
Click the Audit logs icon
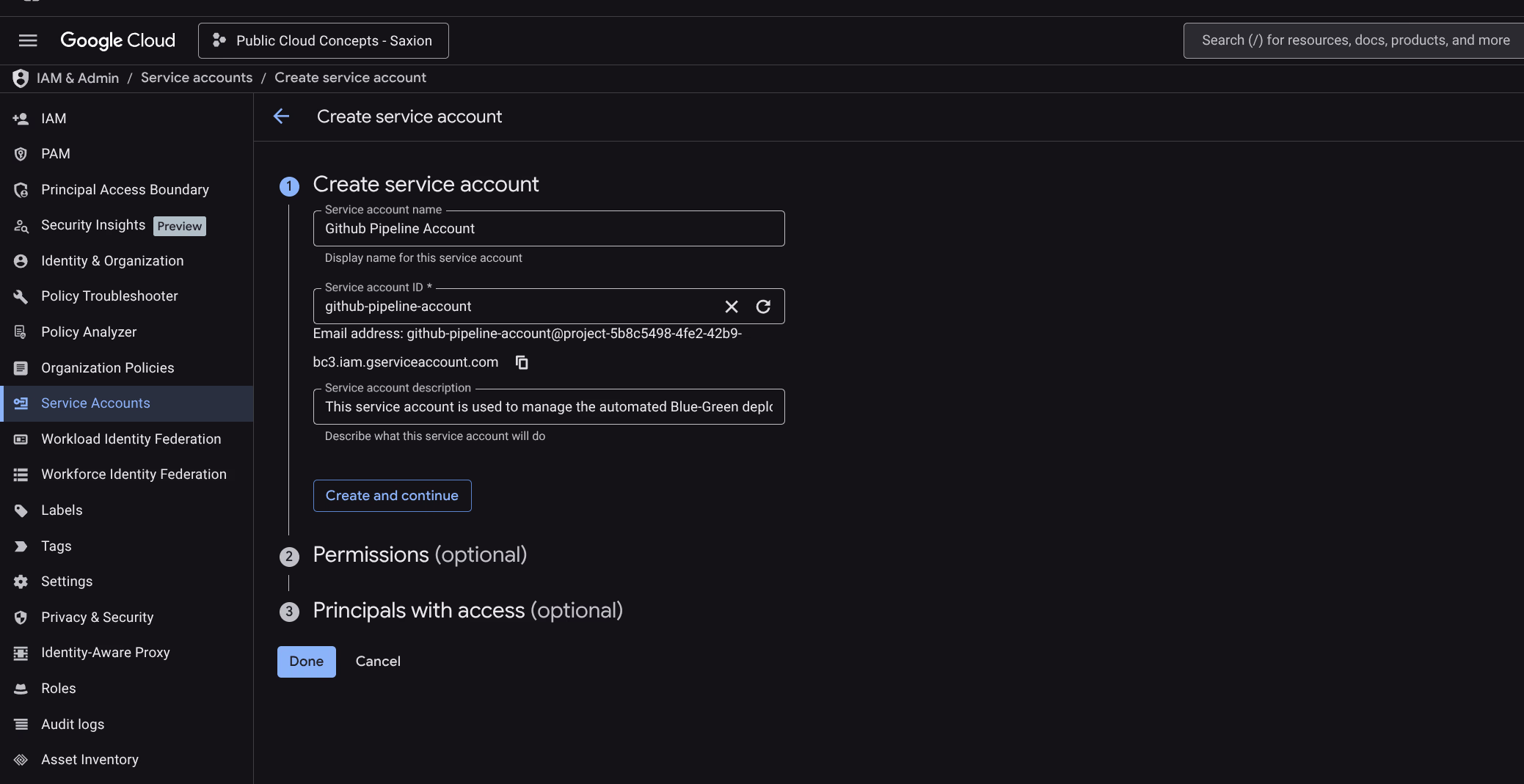tap(21, 724)
